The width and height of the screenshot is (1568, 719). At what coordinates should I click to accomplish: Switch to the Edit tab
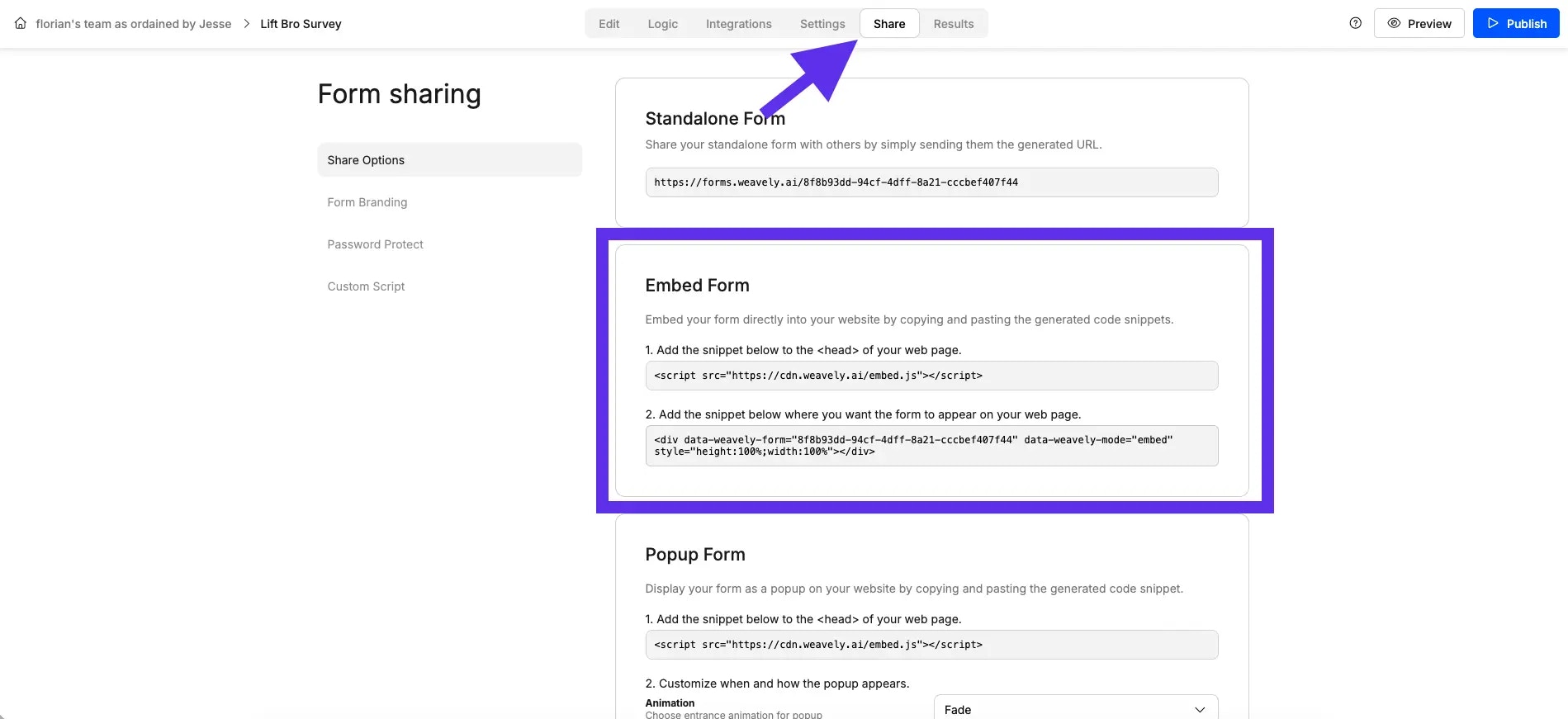pyautogui.click(x=609, y=23)
